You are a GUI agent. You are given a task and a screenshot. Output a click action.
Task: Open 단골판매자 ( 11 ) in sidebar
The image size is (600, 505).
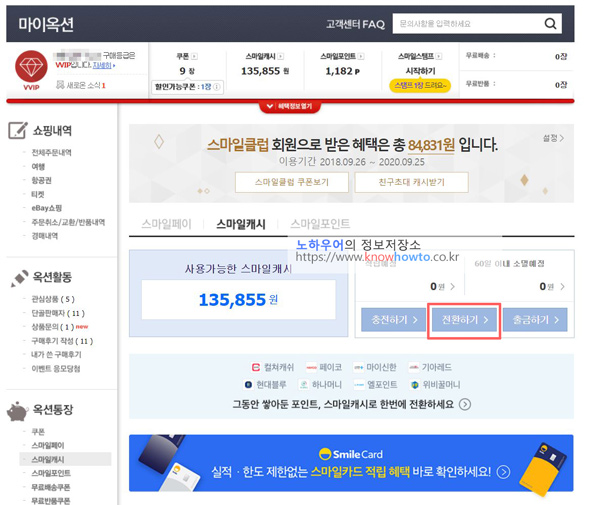[58, 313]
